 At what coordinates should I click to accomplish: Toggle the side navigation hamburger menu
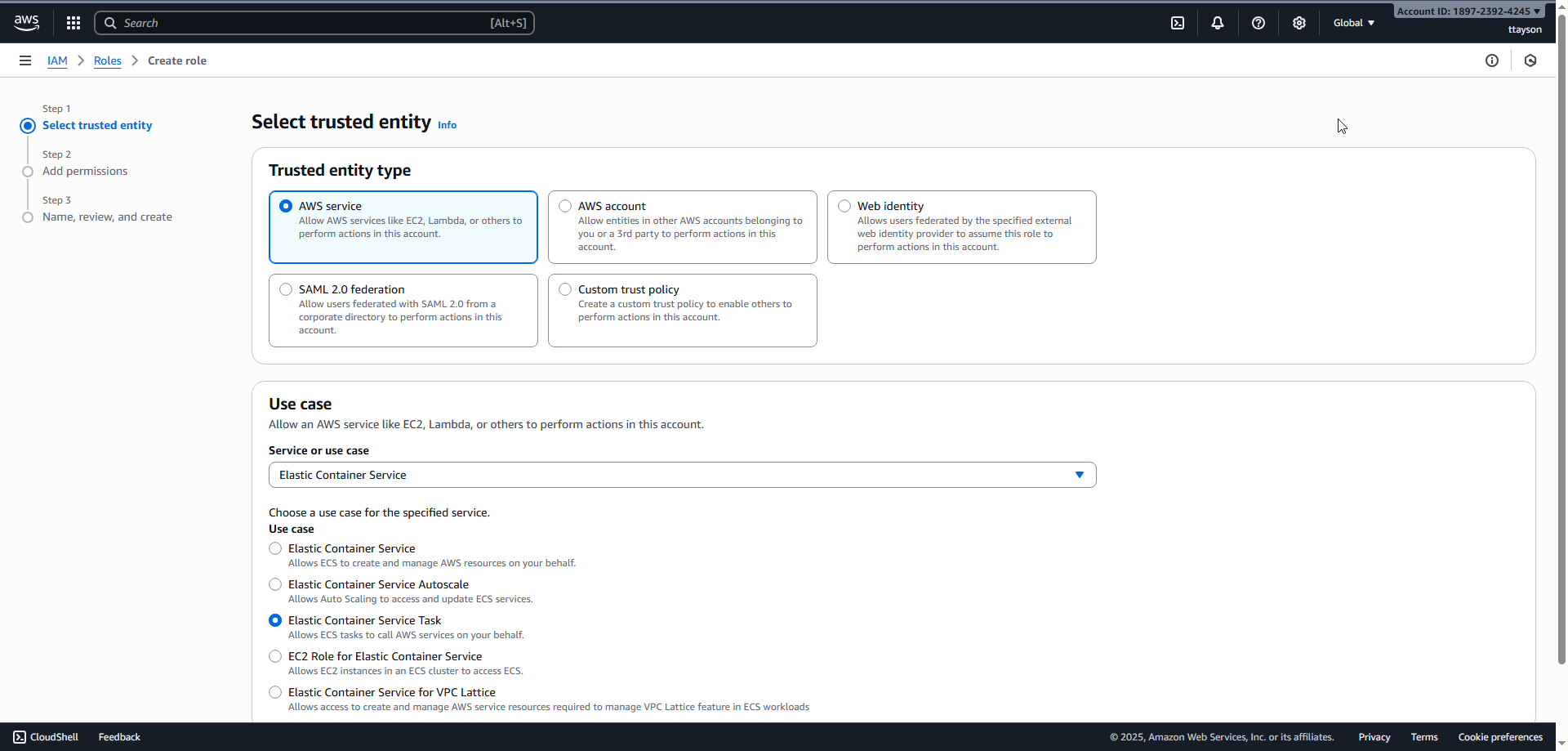[x=25, y=60]
